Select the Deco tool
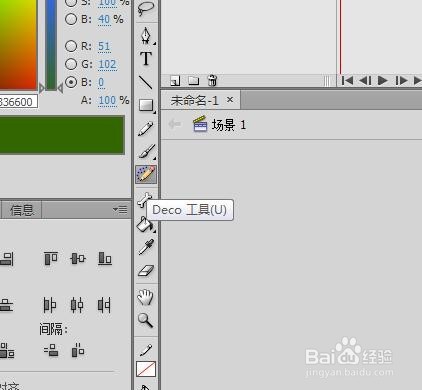The height and width of the screenshot is (390, 422). coord(146,174)
